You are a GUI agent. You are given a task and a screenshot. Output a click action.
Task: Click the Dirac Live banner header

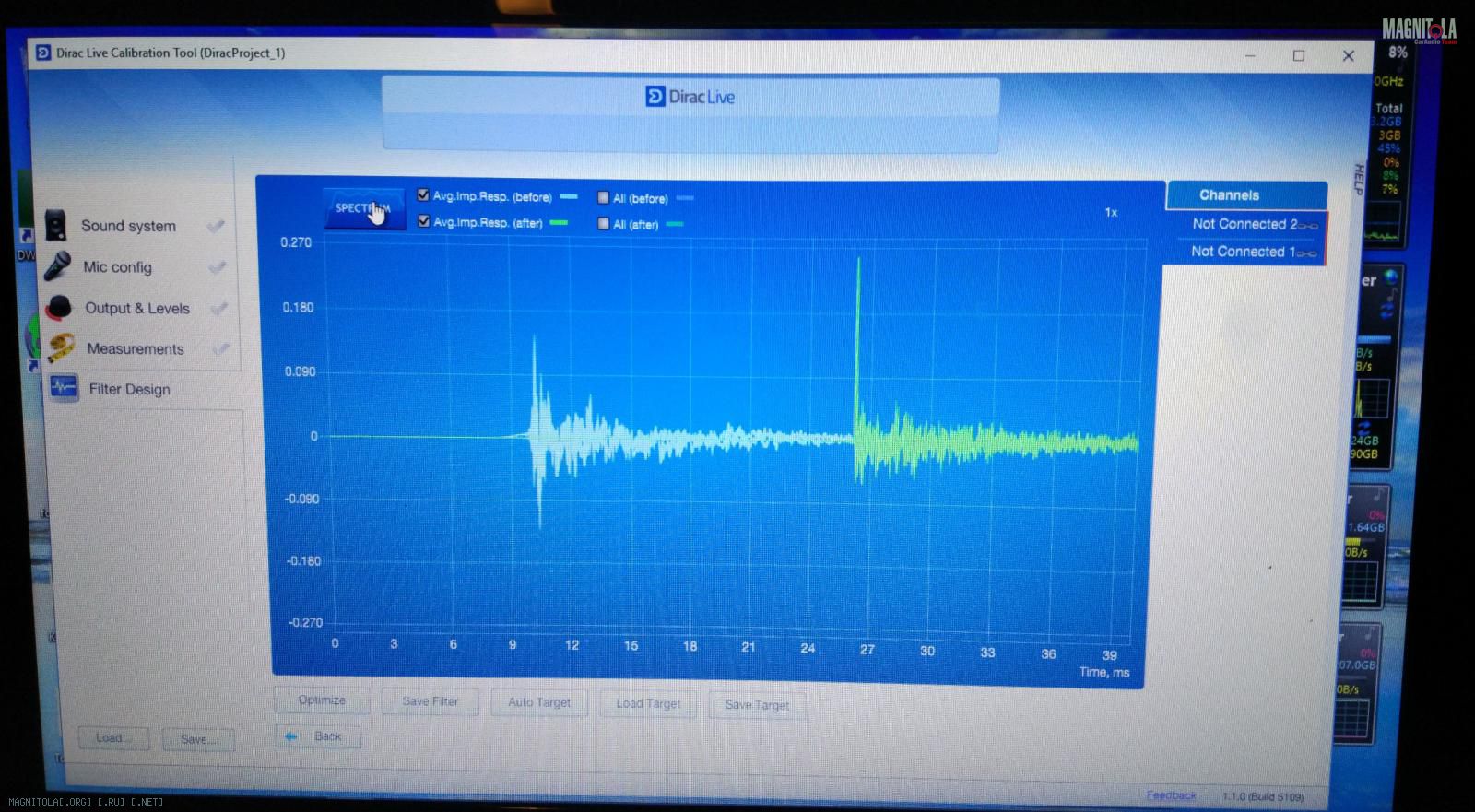tap(690, 113)
